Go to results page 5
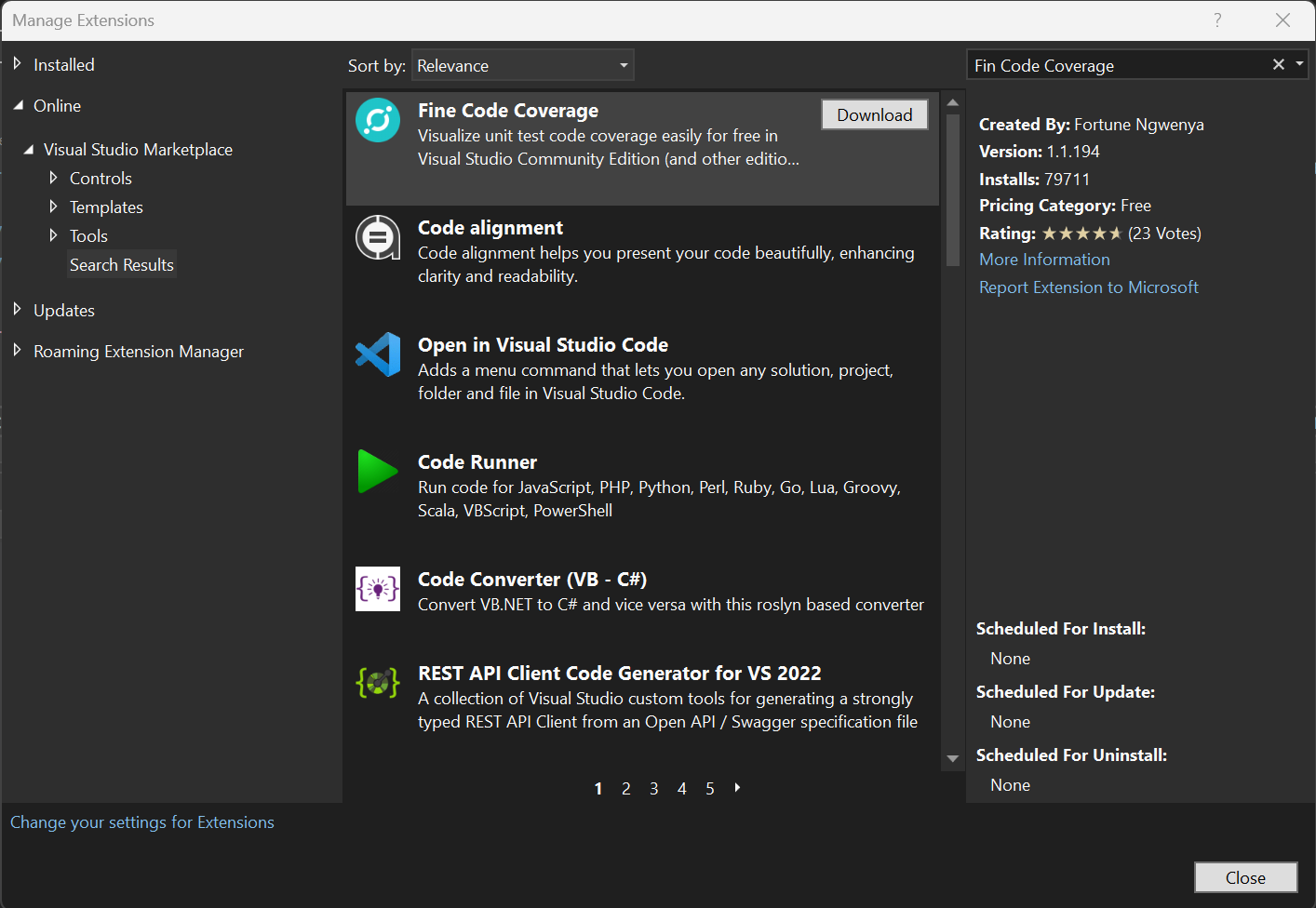Image resolution: width=1316 pixels, height=908 pixels. [710, 788]
